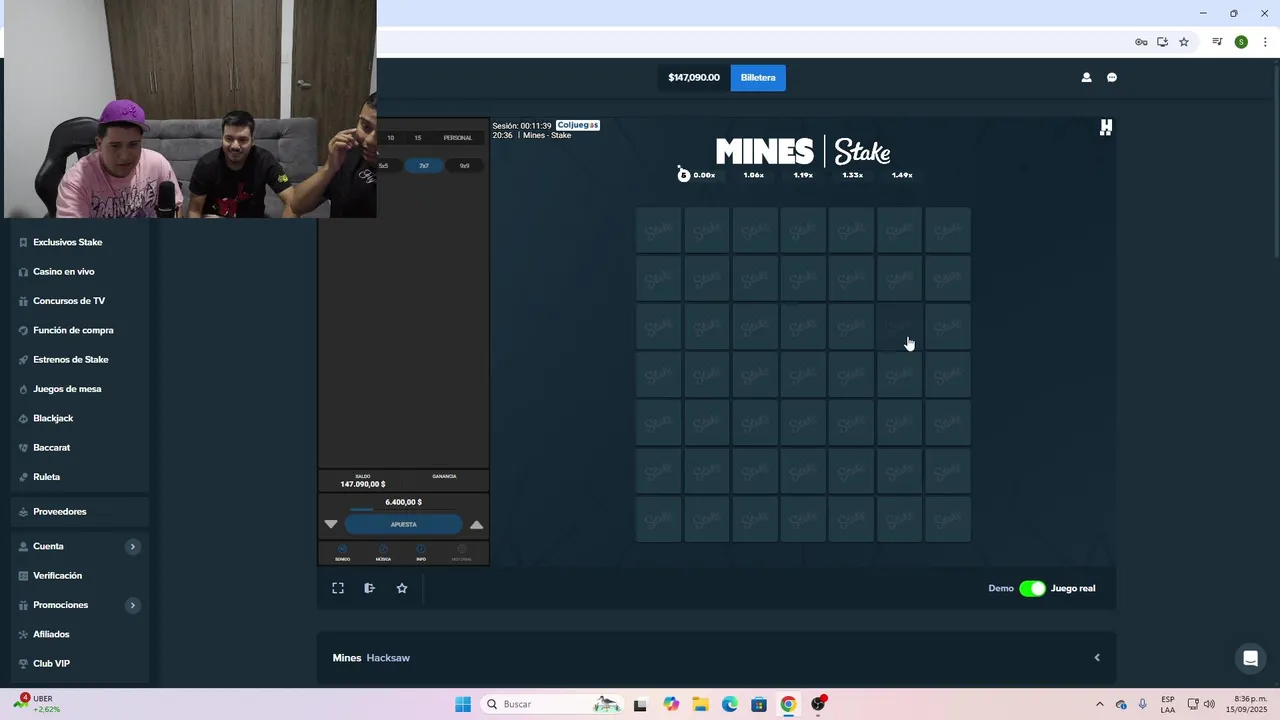Choose Personal mines option
The image size is (1280, 720).
458,138
